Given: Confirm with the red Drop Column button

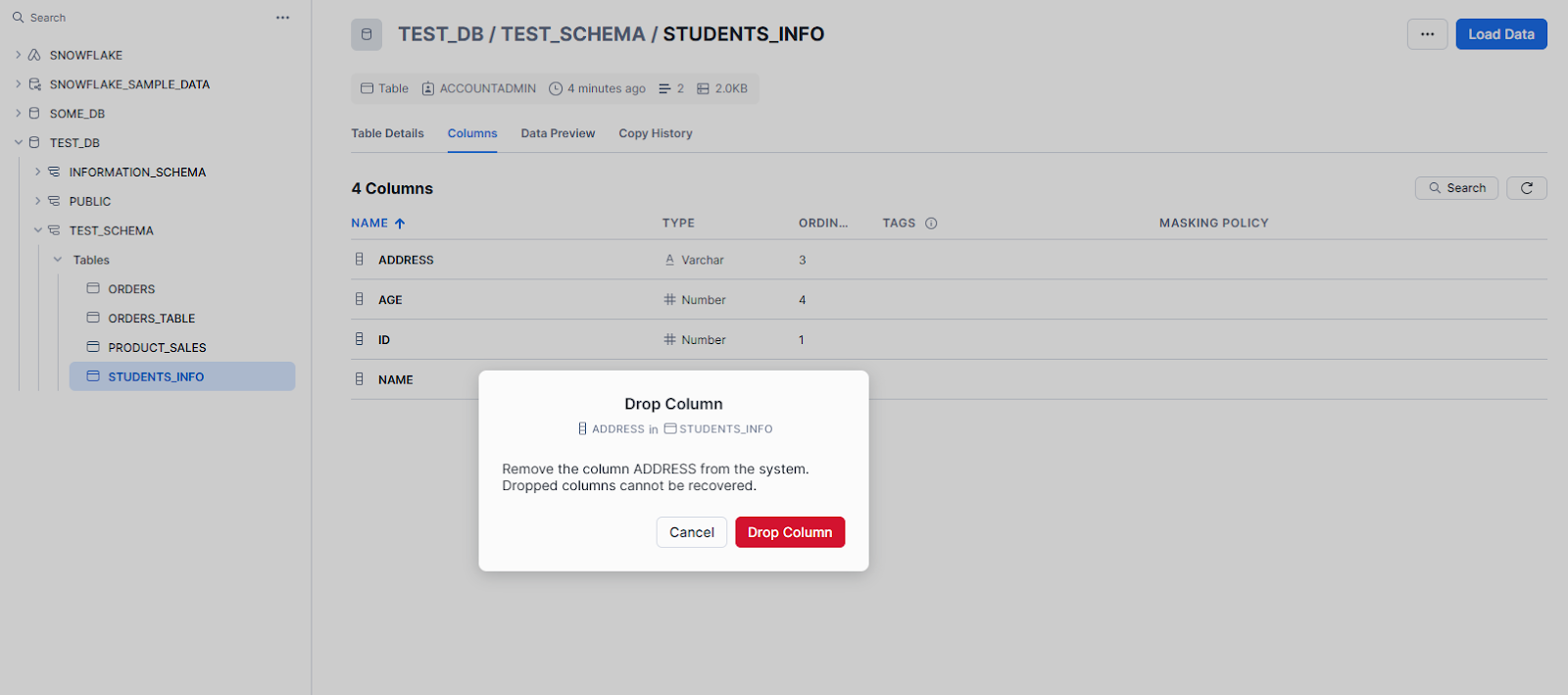Looking at the screenshot, I should pos(789,532).
